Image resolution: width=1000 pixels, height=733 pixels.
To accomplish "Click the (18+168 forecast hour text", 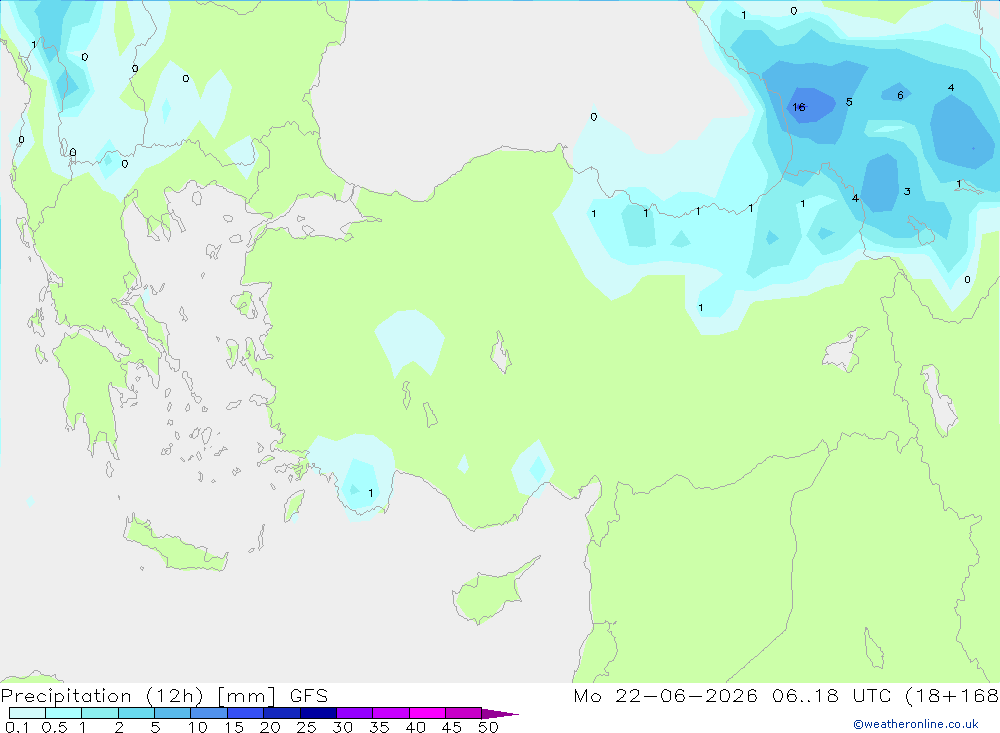I will [x=952, y=695].
